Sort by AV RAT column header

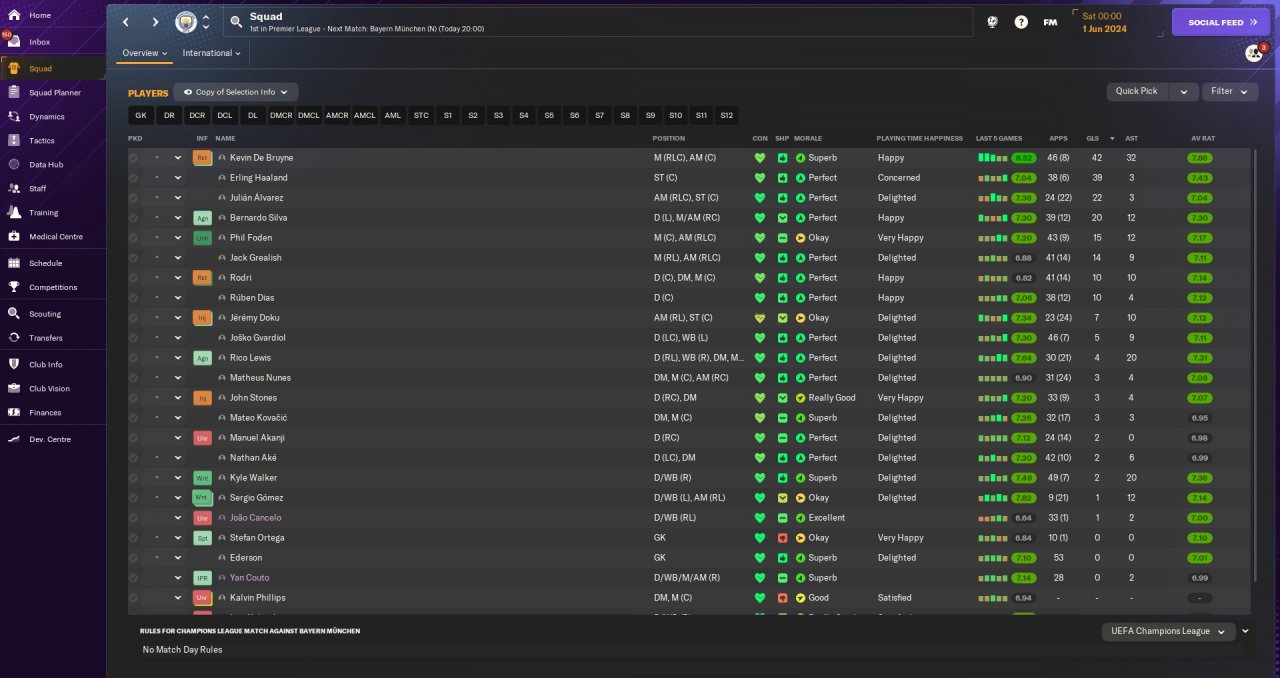pyautogui.click(x=1203, y=138)
